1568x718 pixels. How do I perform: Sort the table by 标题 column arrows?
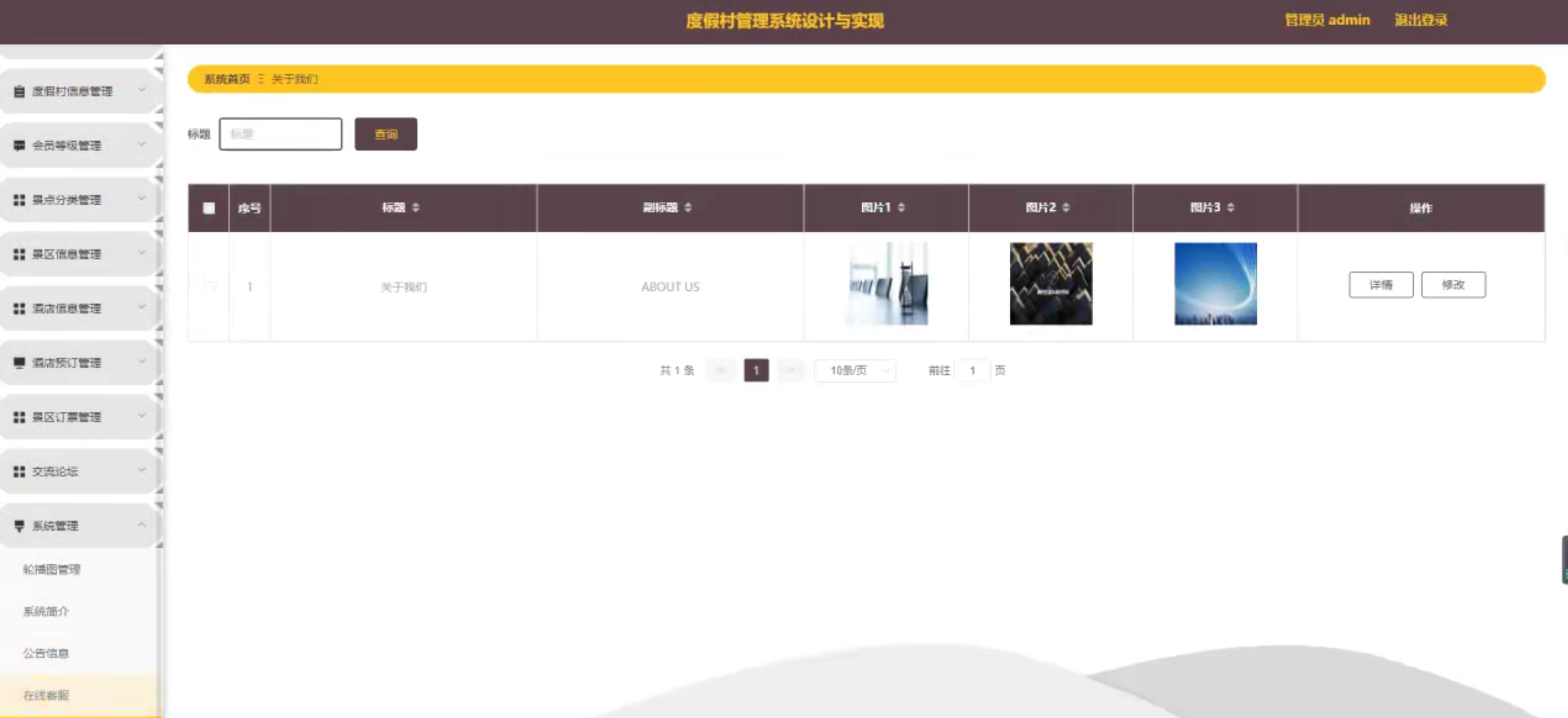[416, 207]
